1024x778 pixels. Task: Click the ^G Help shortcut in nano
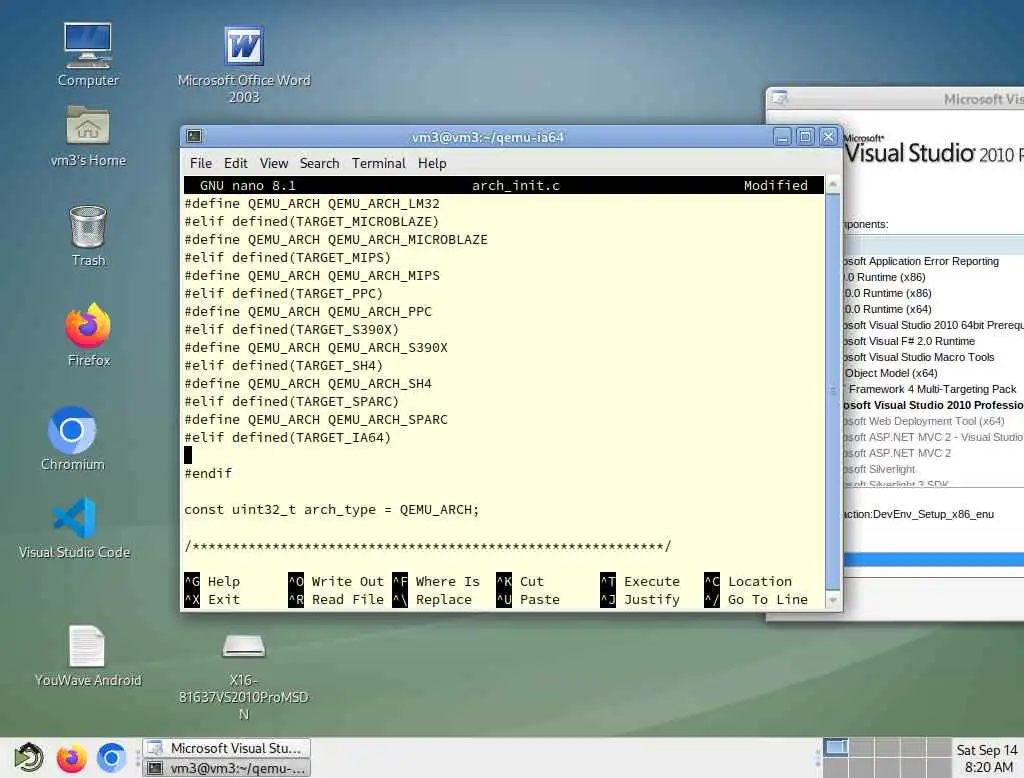(213, 581)
